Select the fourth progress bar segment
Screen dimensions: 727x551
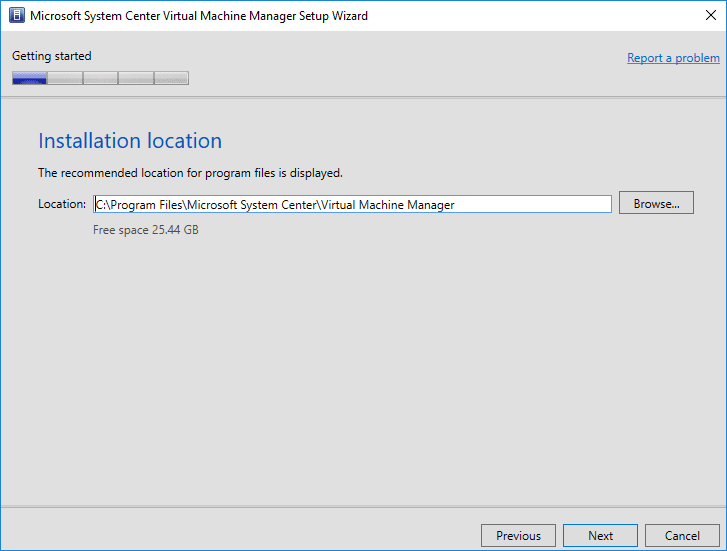tap(136, 78)
